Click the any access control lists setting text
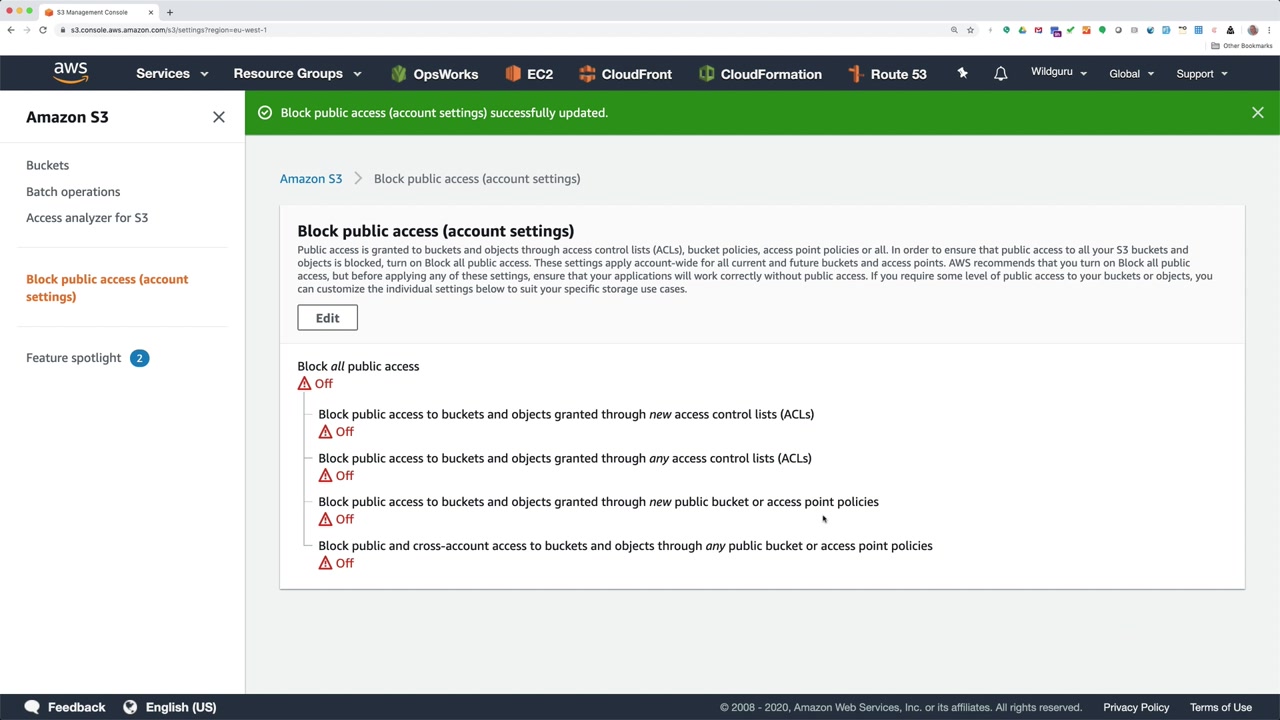 point(565,458)
